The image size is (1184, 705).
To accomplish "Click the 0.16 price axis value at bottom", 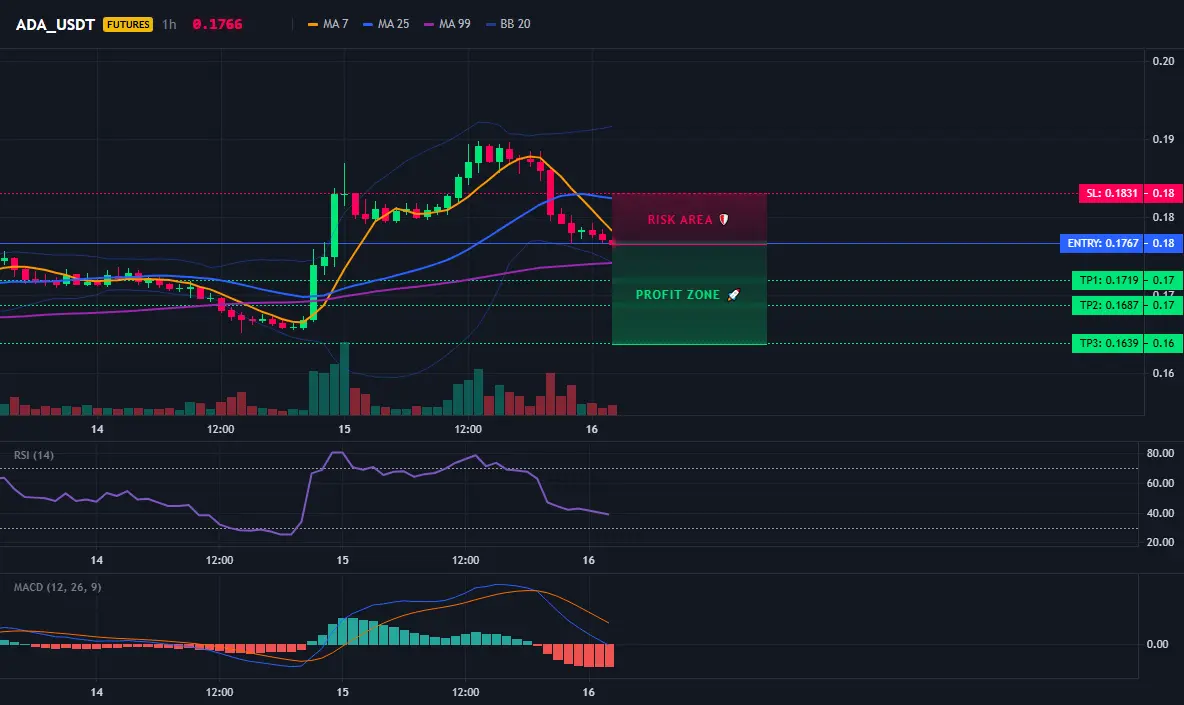I will 1163,373.
